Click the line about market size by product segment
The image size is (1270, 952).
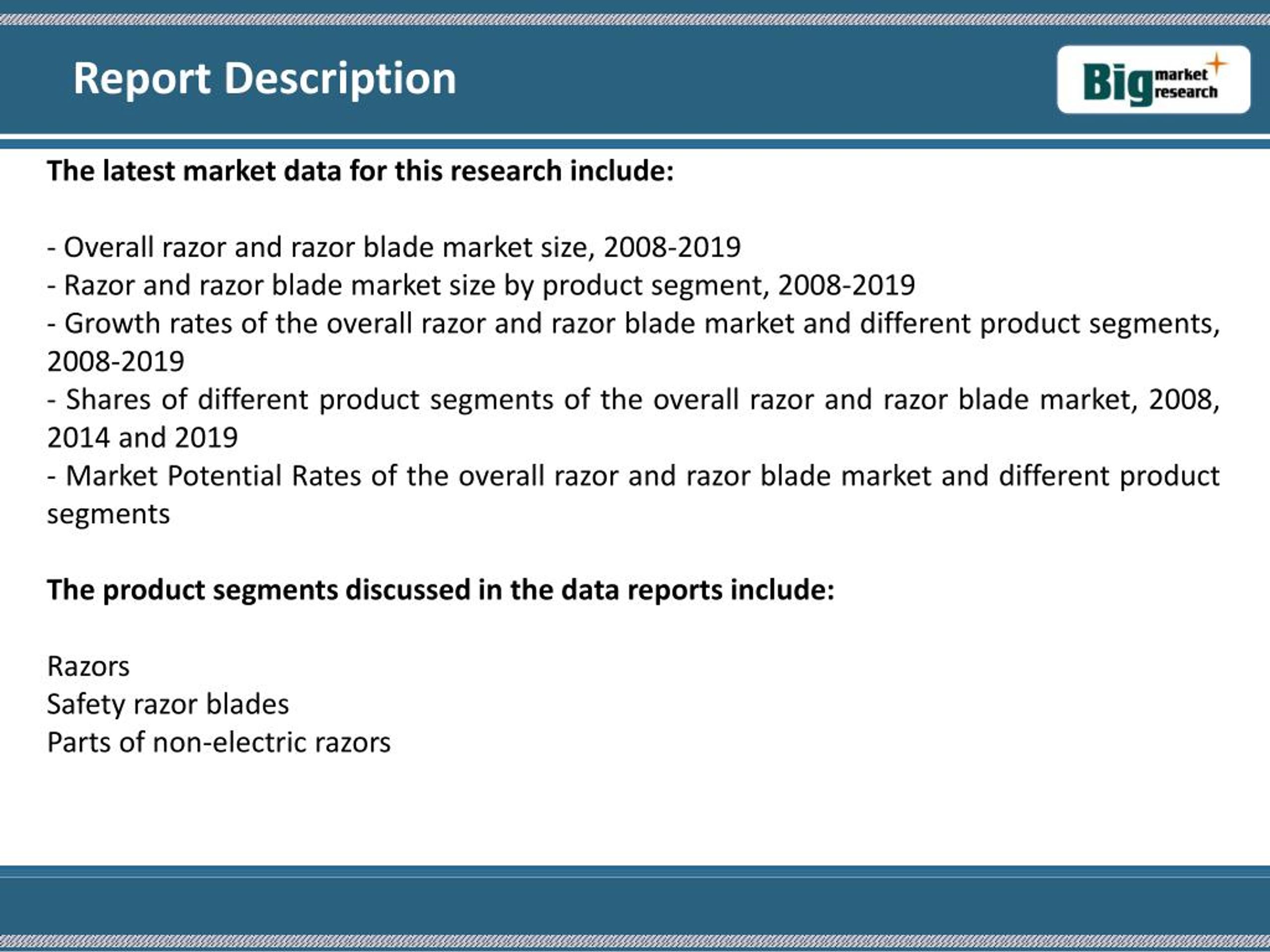tap(481, 286)
